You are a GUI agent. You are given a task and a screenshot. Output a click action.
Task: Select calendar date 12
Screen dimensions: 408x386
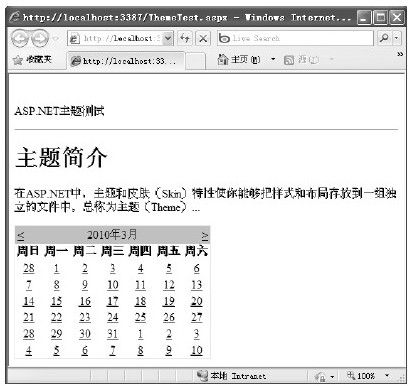(x=169, y=285)
